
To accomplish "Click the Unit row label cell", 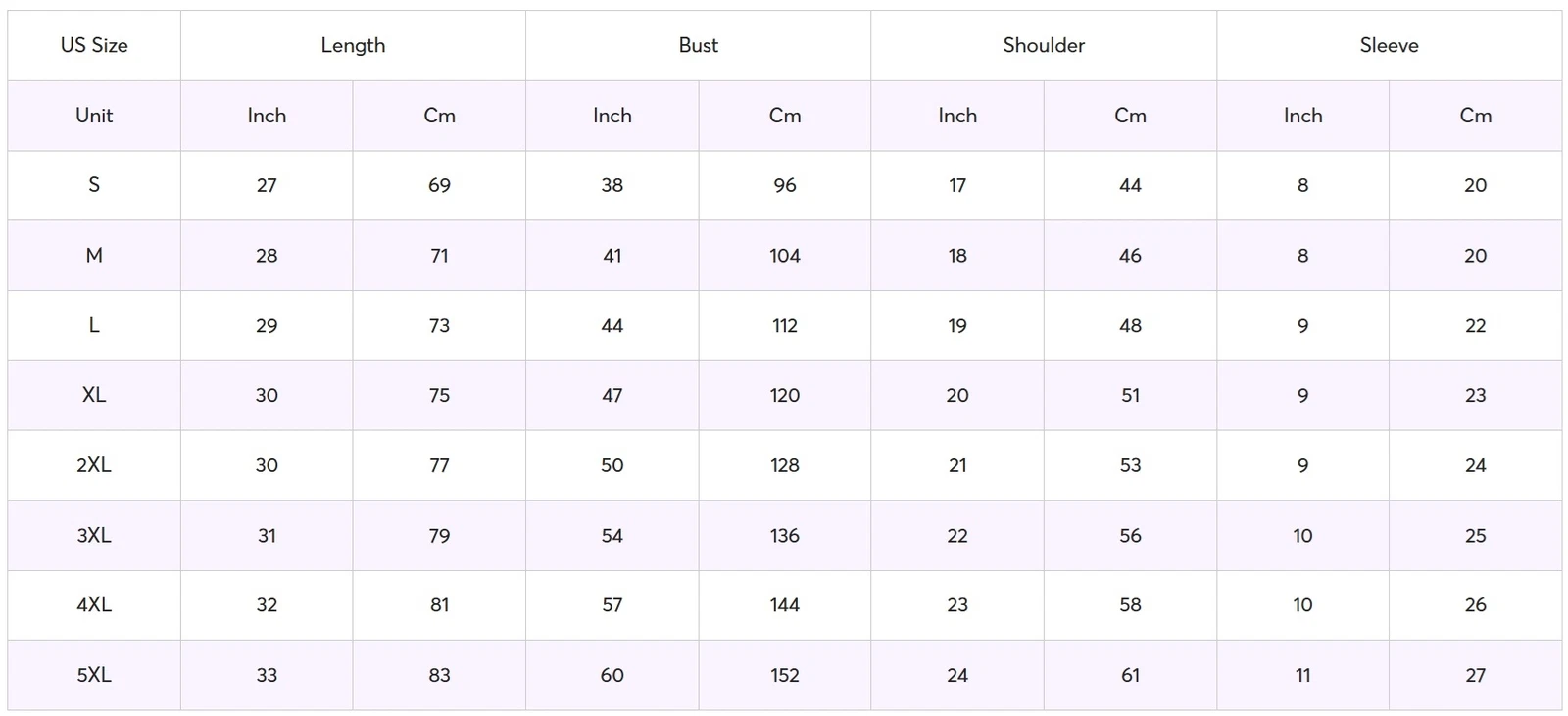I will (94, 116).
